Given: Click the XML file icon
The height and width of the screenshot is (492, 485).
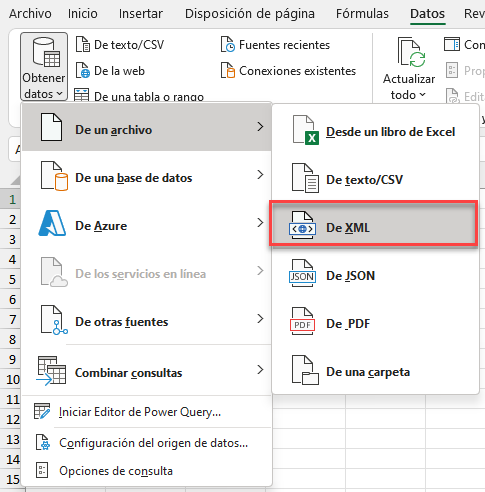Looking at the screenshot, I should click(x=302, y=225).
